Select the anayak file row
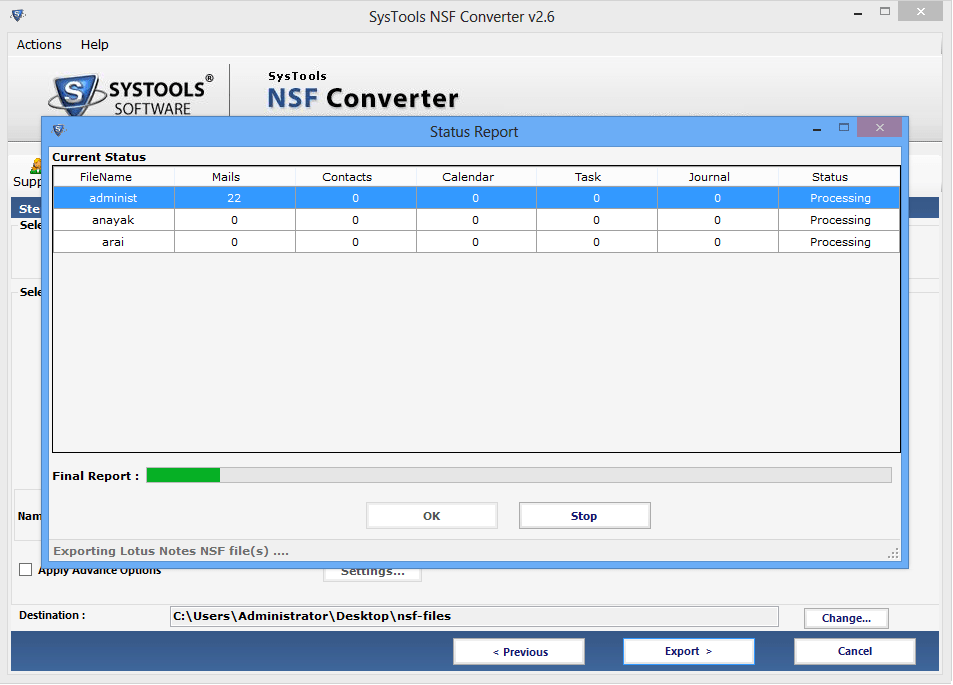The height and width of the screenshot is (685, 953). [113, 220]
